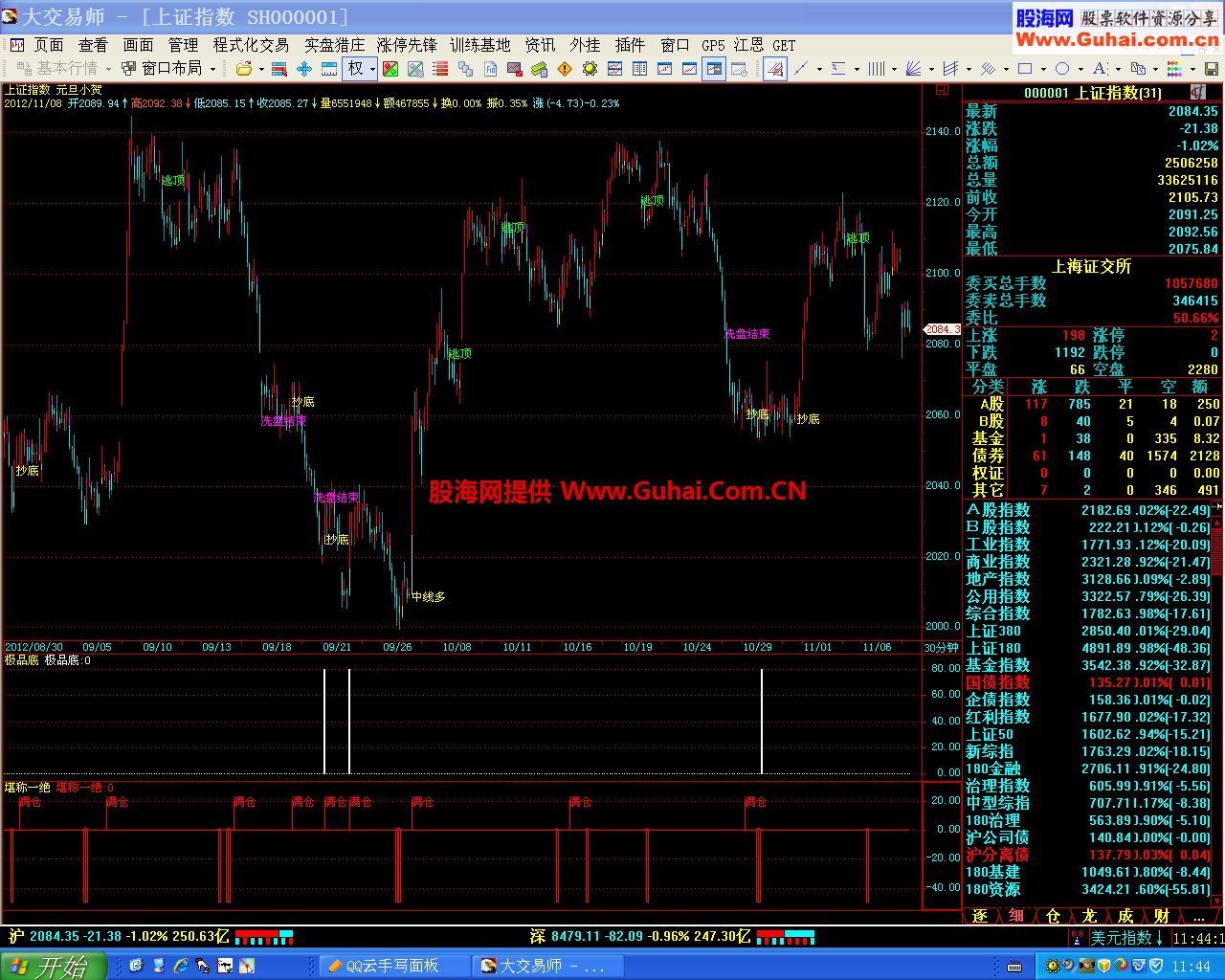1225x980 pixels.
Task: Click the Internet Explorer quick launch icon
Action: pyautogui.click(x=180, y=967)
